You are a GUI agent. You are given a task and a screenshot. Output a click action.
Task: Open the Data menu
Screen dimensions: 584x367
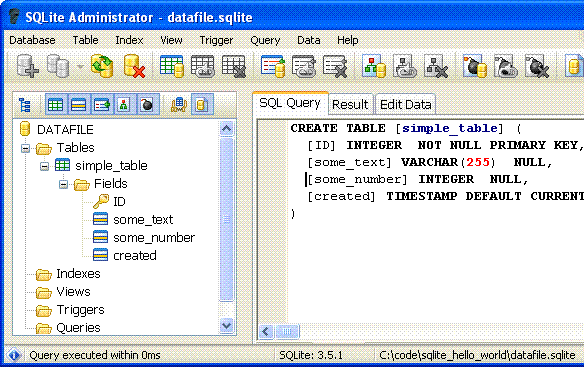(x=309, y=40)
